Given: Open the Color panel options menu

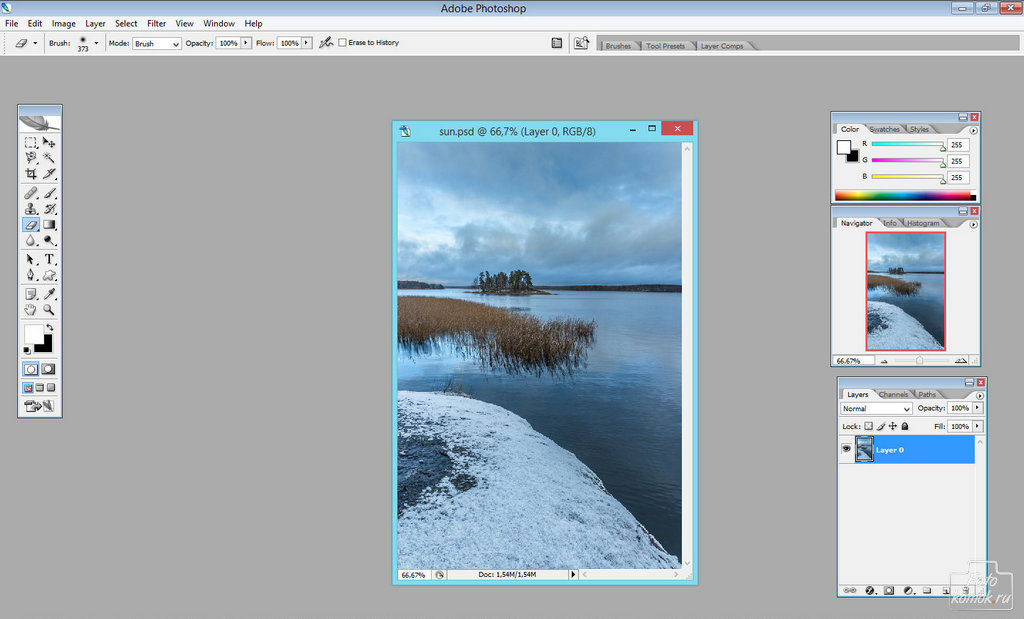Looking at the screenshot, I should tap(973, 130).
